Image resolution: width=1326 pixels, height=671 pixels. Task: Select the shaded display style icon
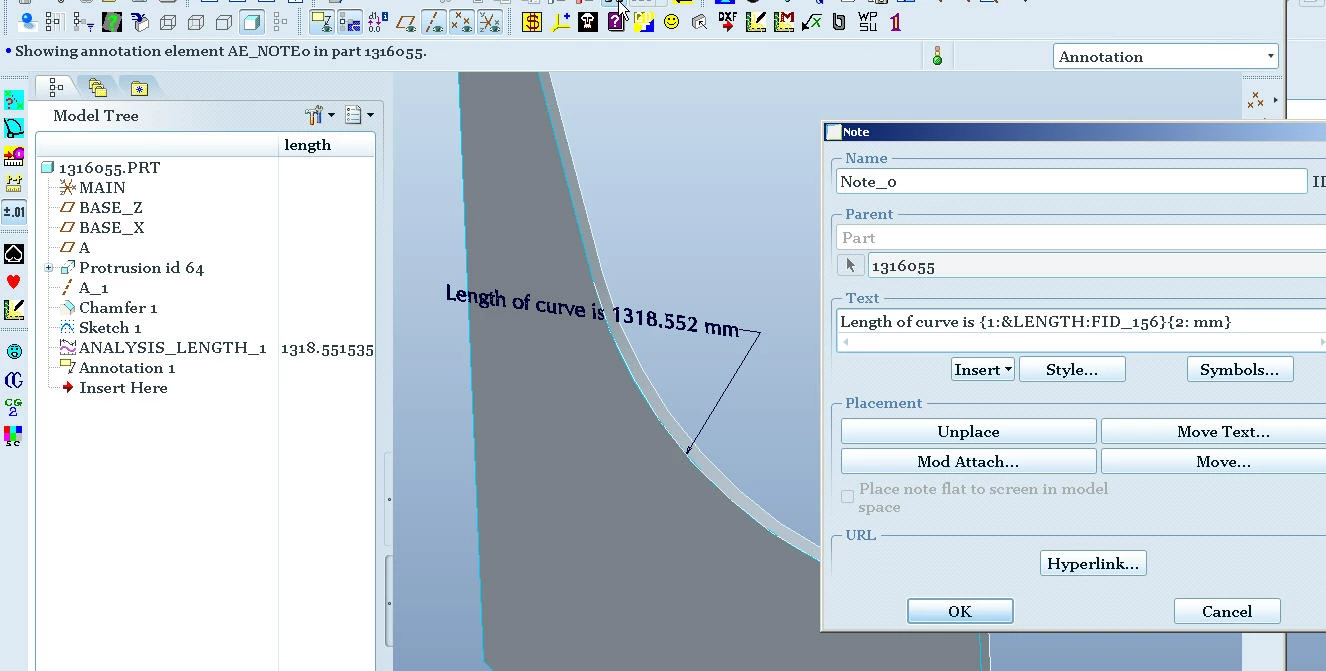(252, 21)
